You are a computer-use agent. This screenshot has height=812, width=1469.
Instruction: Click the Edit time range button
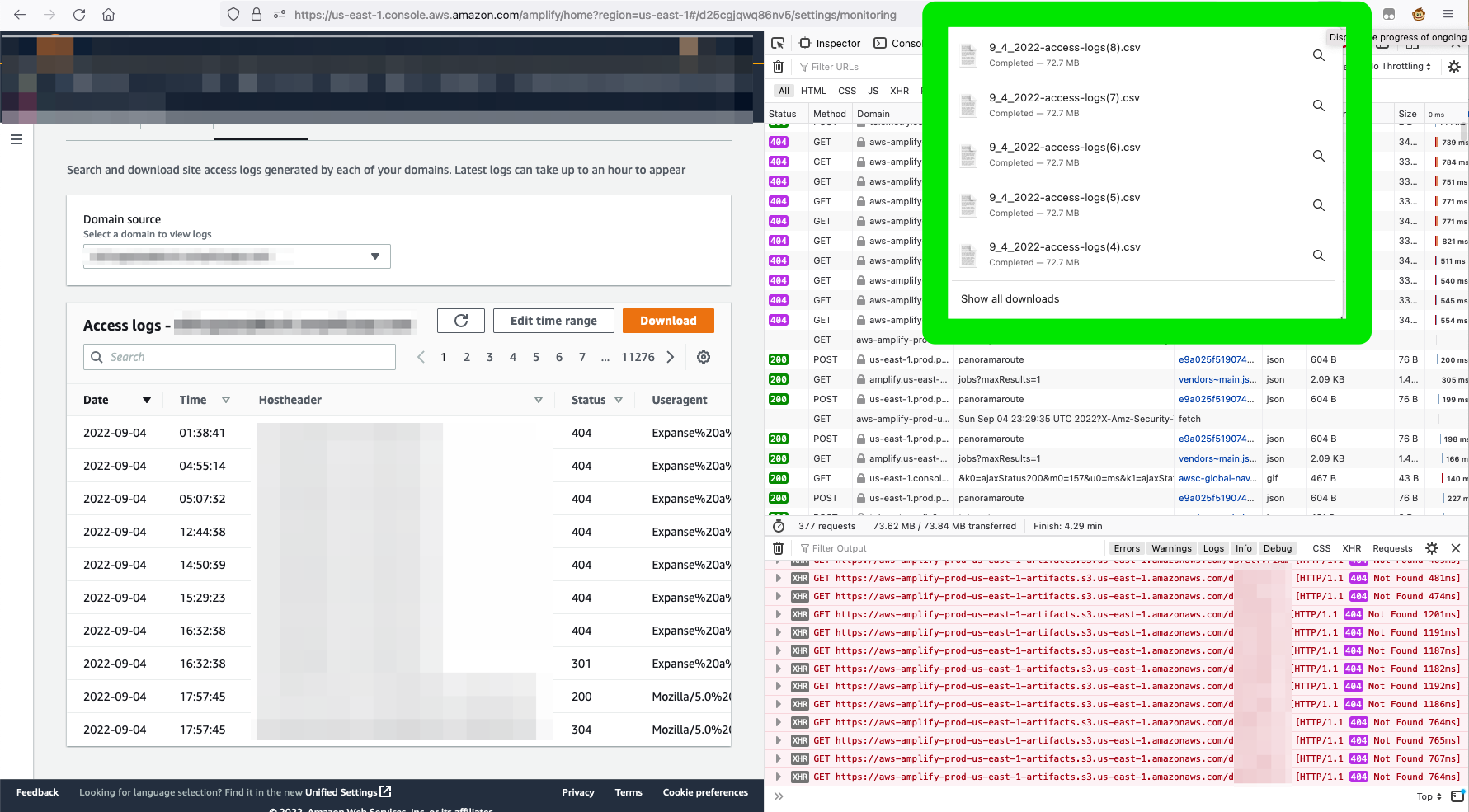point(553,321)
